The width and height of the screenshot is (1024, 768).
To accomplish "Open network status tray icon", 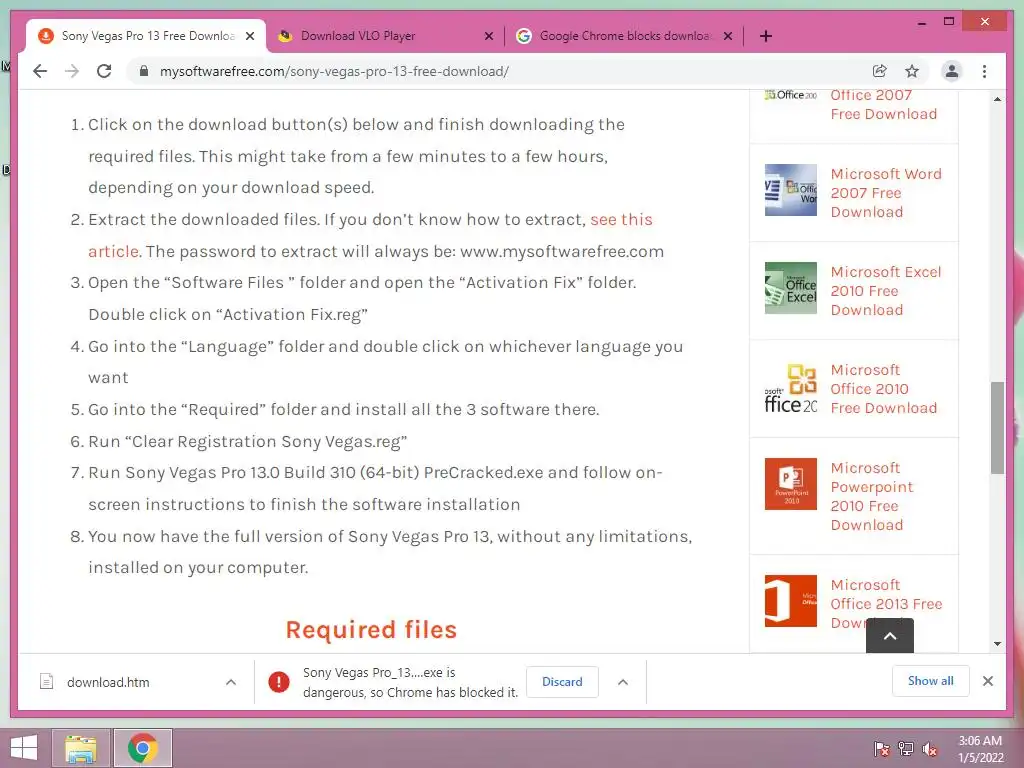I will (x=906, y=749).
